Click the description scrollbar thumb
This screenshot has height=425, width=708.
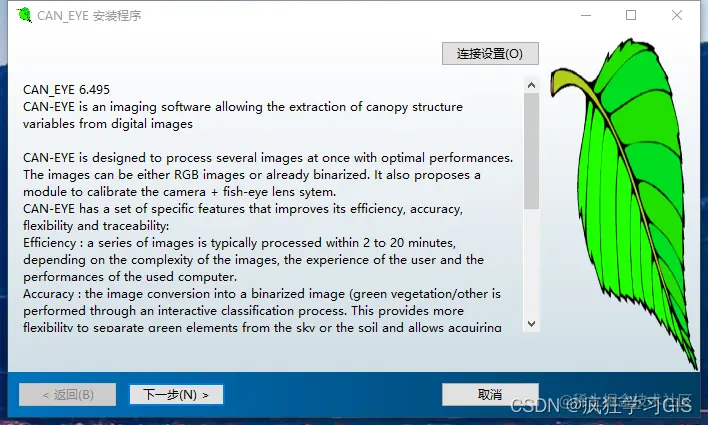[x=531, y=151]
